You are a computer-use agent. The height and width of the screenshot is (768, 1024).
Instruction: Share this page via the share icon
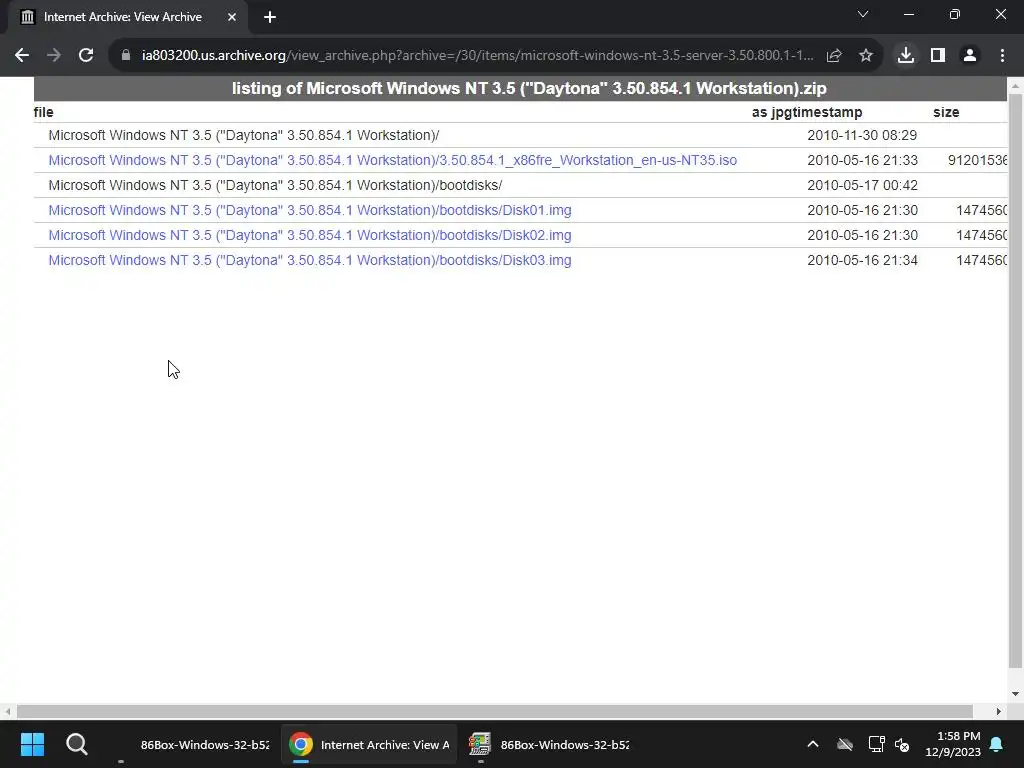[834, 56]
